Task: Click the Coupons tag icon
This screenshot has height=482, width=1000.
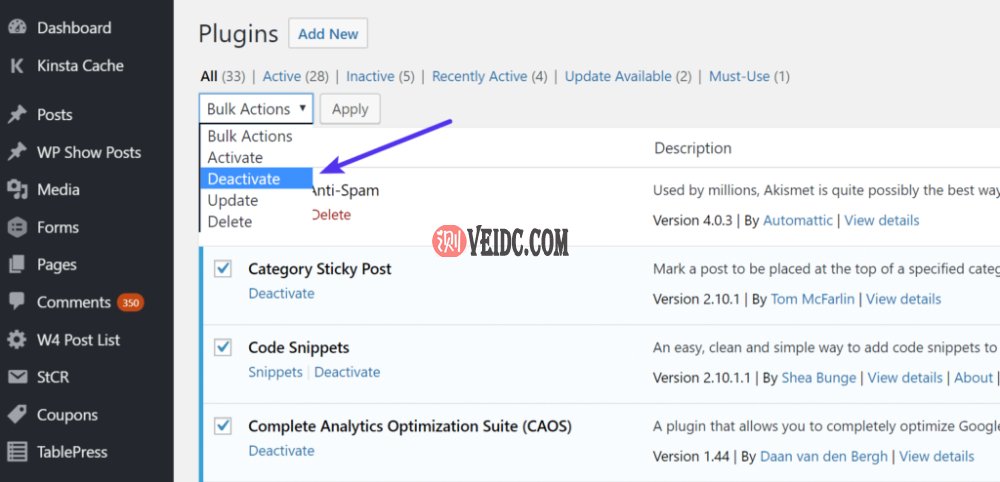Action: (17, 415)
